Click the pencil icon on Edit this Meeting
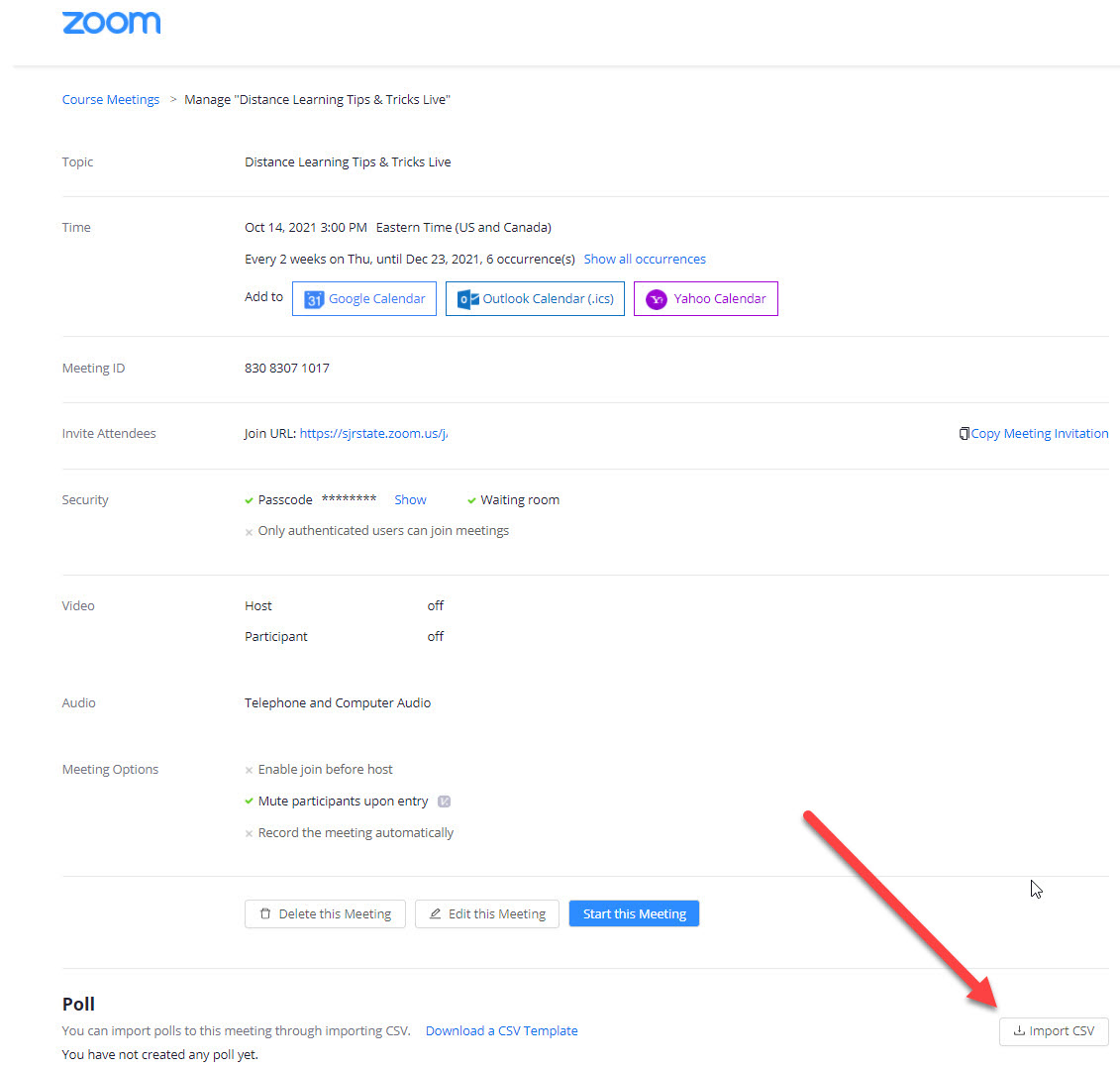The height and width of the screenshot is (1069, 1120). pos(434,913)
